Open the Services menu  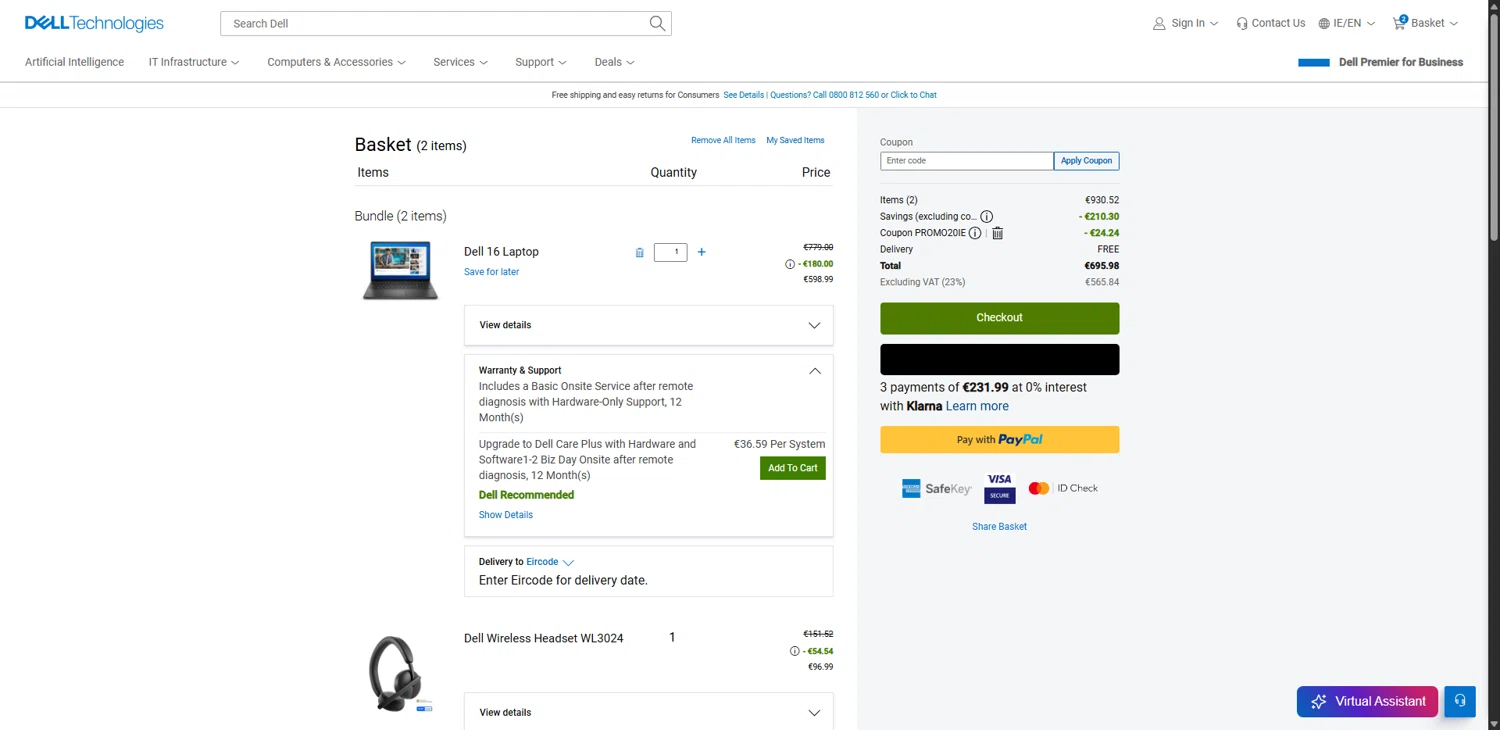(x=460, y=62)
